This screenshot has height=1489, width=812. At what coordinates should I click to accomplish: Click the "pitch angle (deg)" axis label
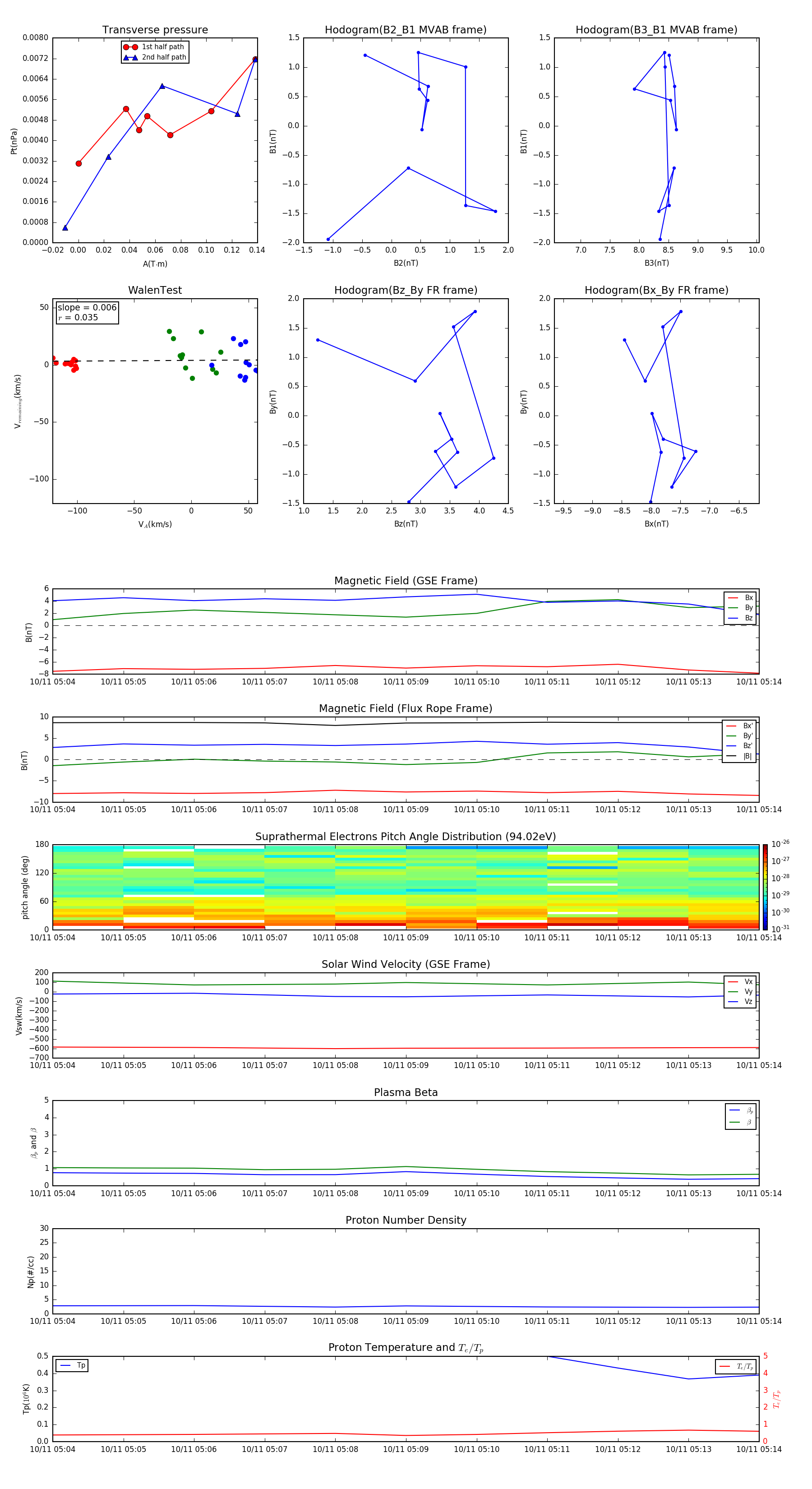point(25,887)
